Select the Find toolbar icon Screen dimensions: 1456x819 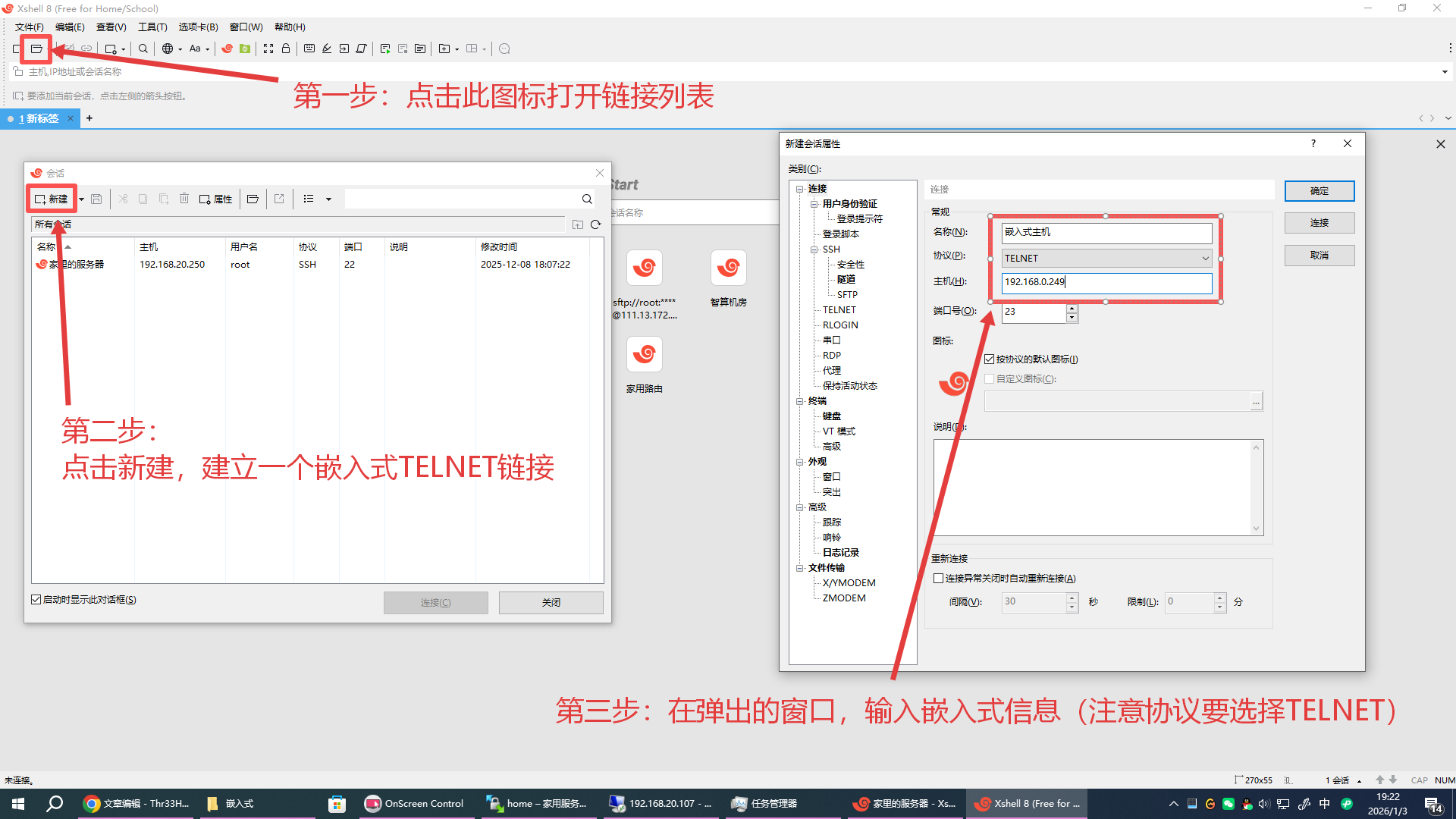(143, 49)
